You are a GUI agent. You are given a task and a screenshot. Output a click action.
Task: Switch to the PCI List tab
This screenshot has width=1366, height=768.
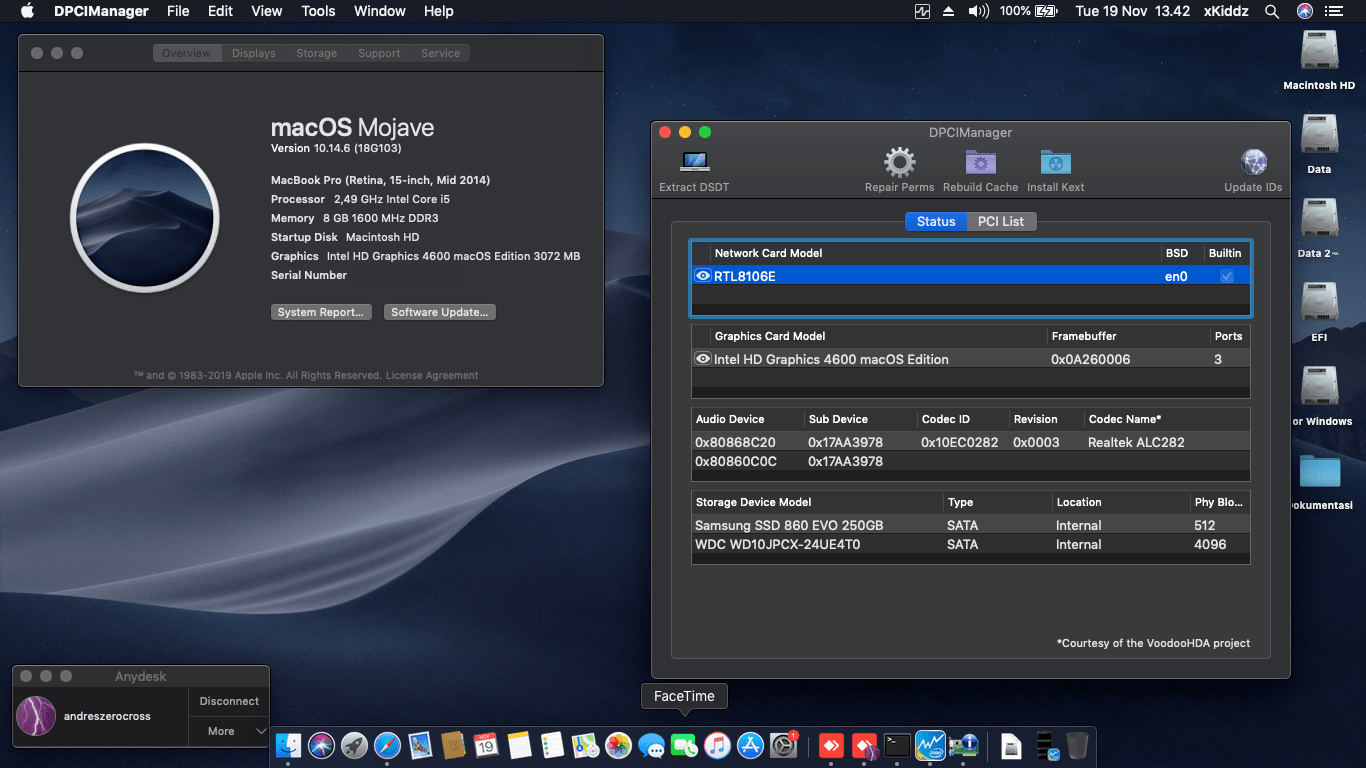1002,221
